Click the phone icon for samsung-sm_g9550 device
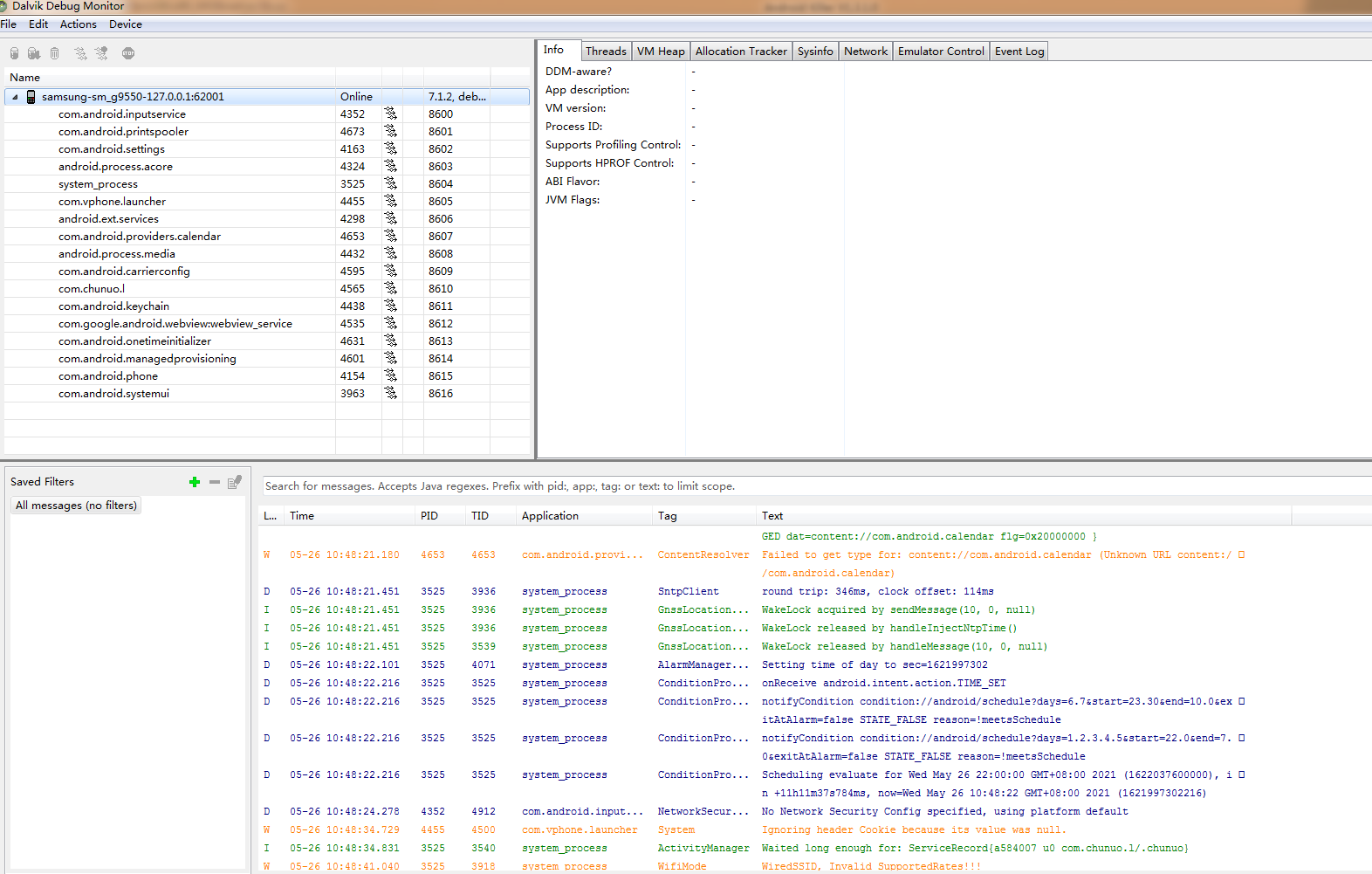 click(31, 97)
